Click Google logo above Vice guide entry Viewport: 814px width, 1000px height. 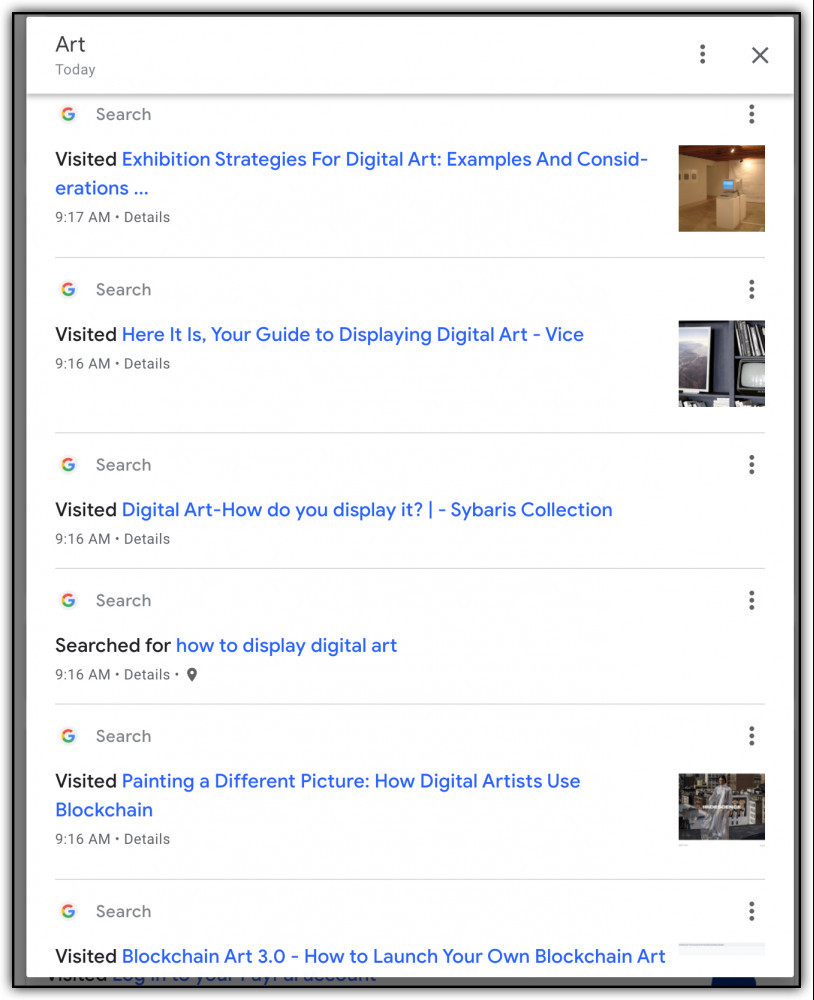[x=68, y=290]
